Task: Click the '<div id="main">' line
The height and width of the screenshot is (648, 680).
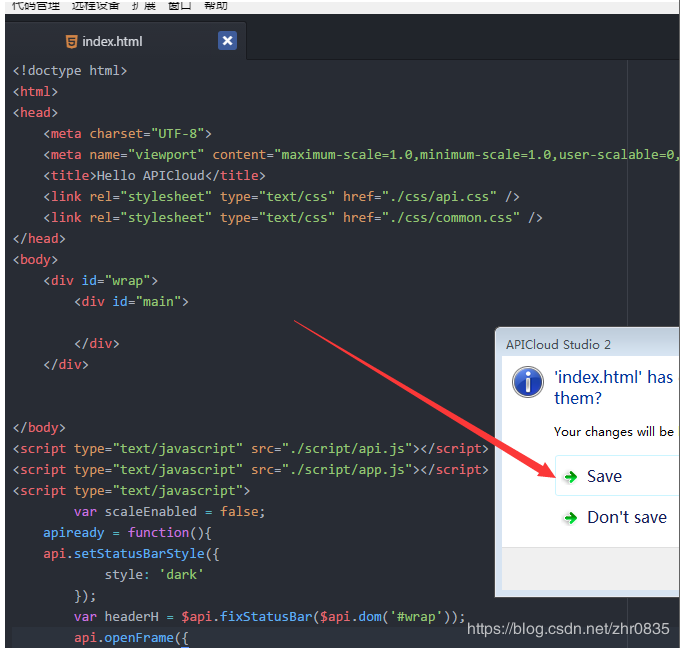Action: pyautogui.click(x=131, y=301)
